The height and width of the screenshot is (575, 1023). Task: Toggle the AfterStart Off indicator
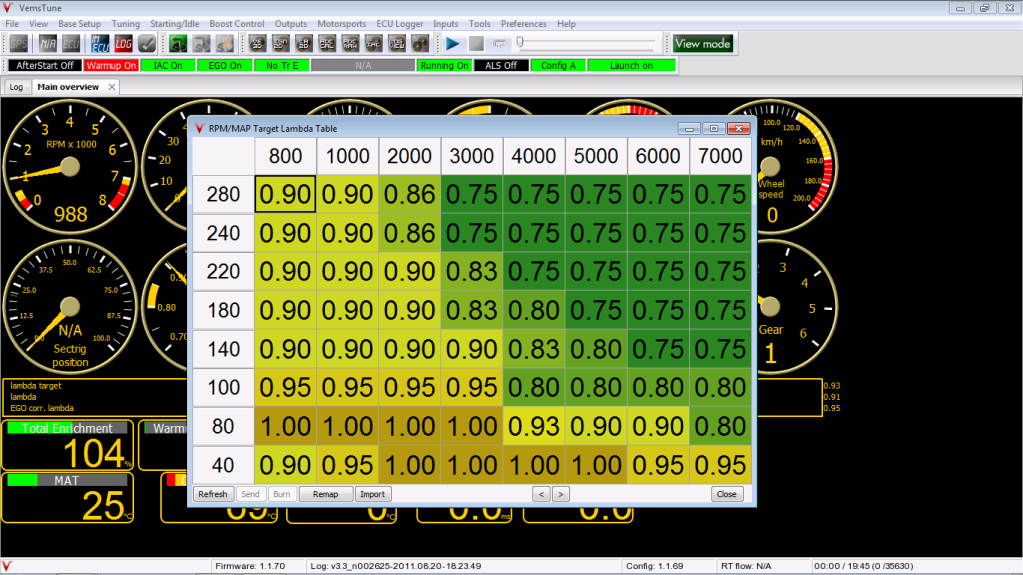point(44,66)
